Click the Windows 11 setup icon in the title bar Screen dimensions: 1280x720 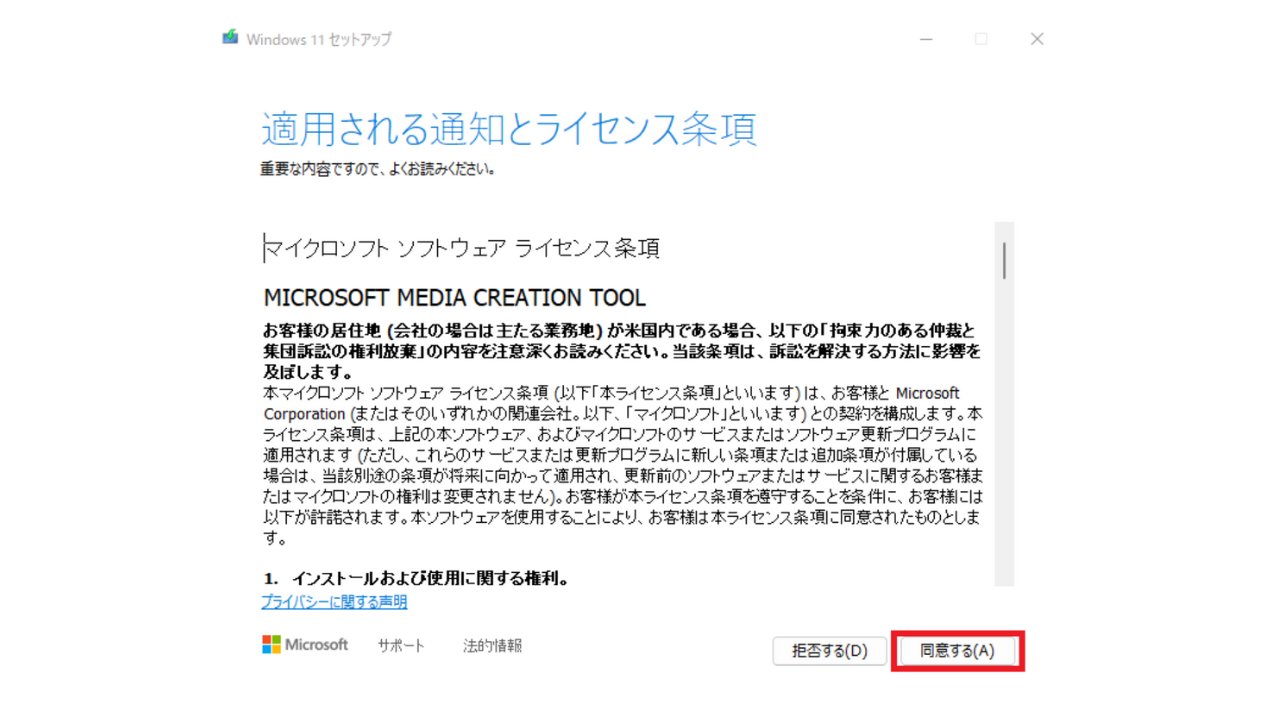click(230, 38)
